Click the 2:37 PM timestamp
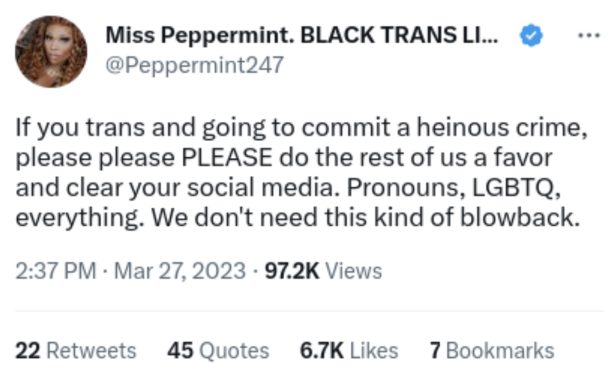The width and height of the screenshot is (608, 379). 56,271
